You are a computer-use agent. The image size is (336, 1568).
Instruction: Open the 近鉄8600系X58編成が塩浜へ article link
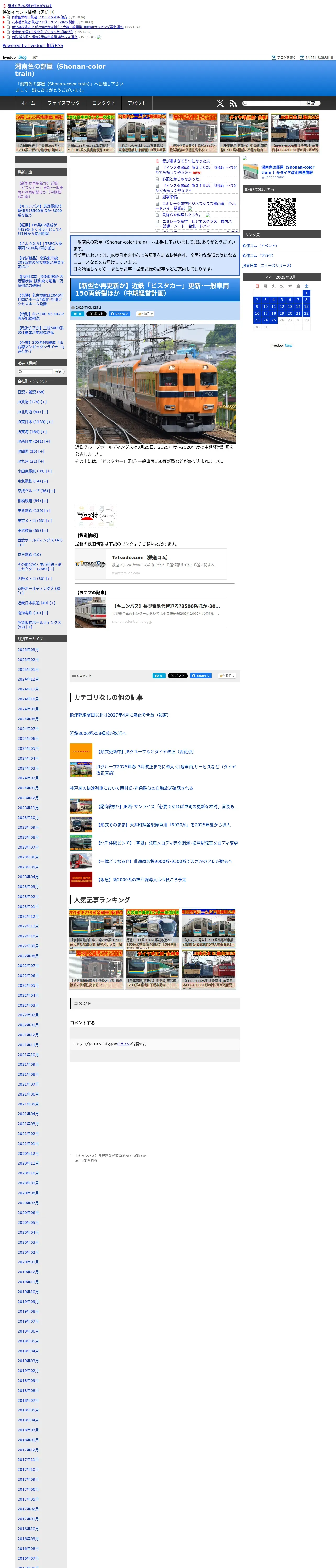[x=98, y=734]
